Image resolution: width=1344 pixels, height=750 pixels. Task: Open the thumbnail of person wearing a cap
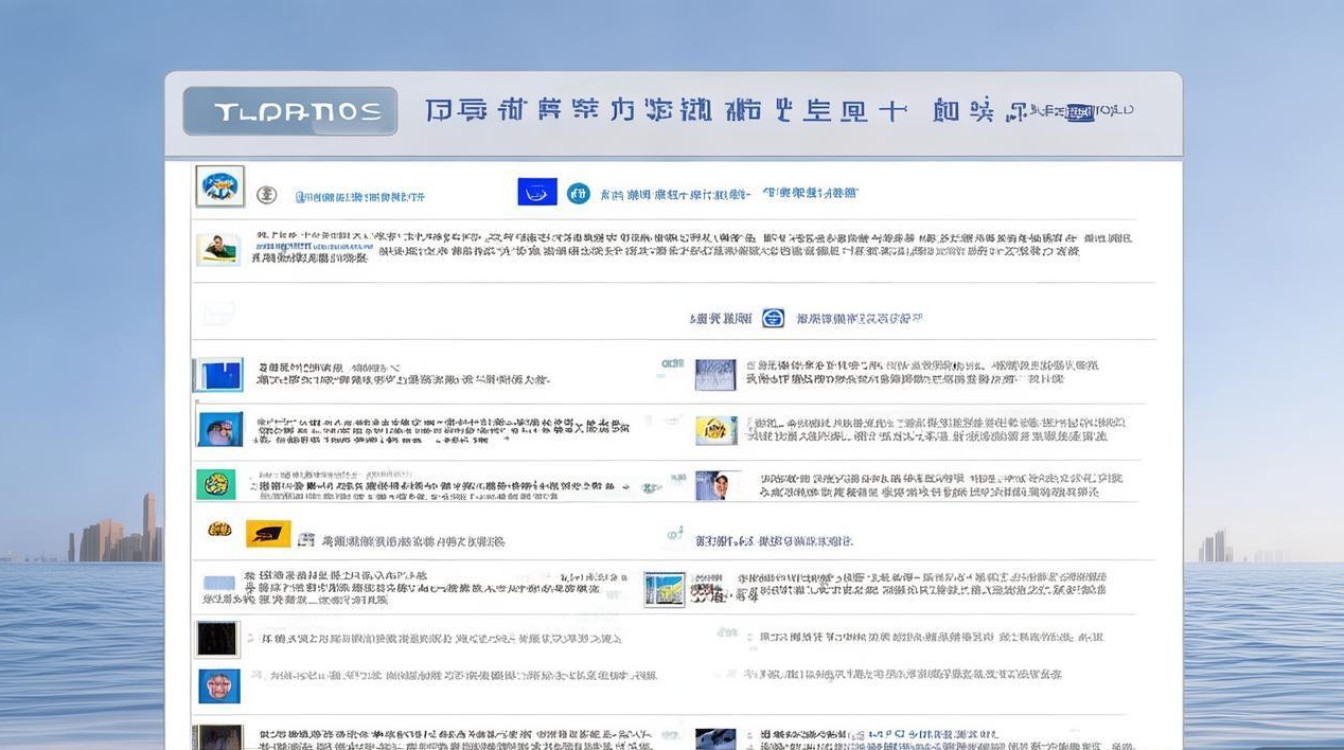tap(717, 485)
